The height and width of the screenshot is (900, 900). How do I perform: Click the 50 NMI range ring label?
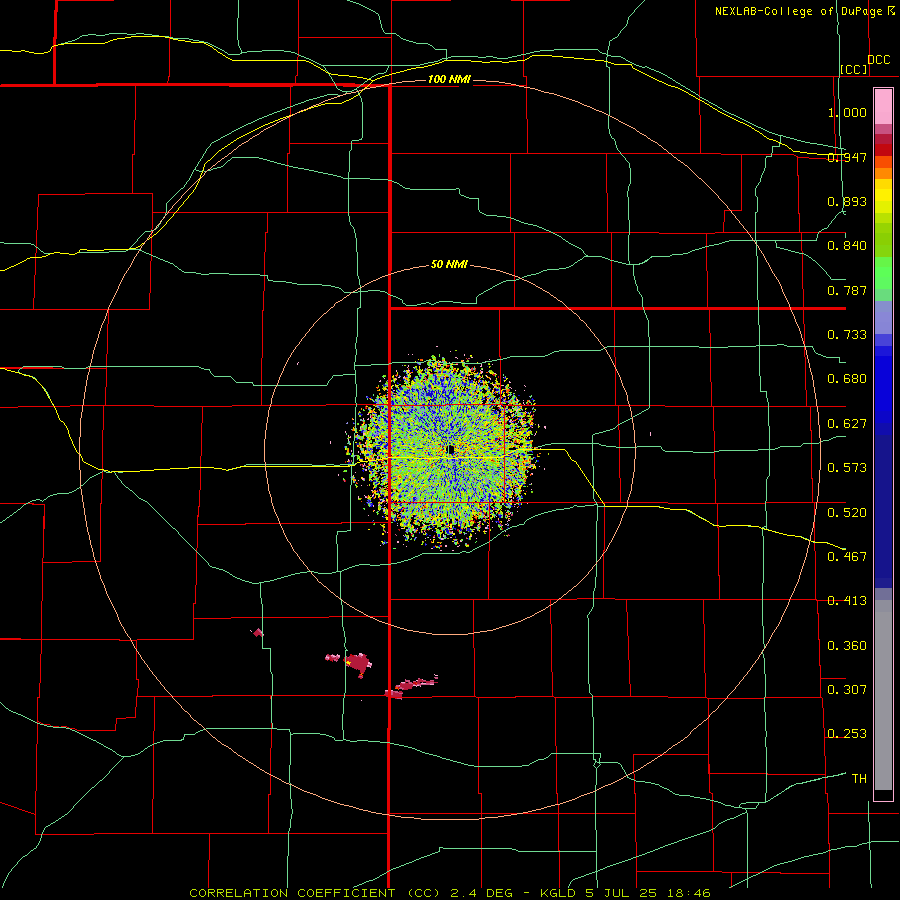point(449,264)
